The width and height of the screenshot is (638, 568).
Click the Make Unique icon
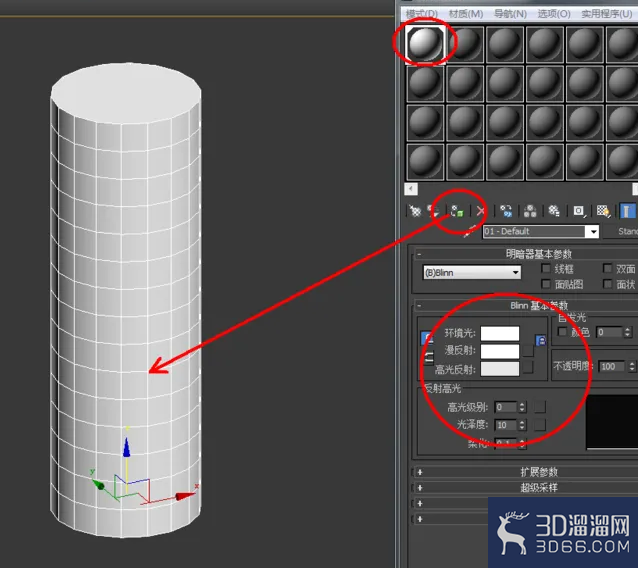(530, 211)
